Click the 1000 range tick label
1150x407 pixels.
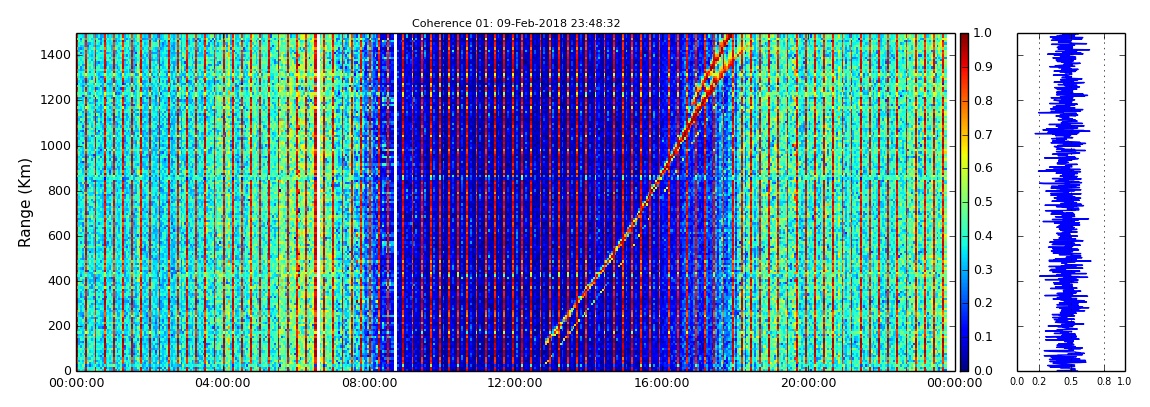point(55,146)
